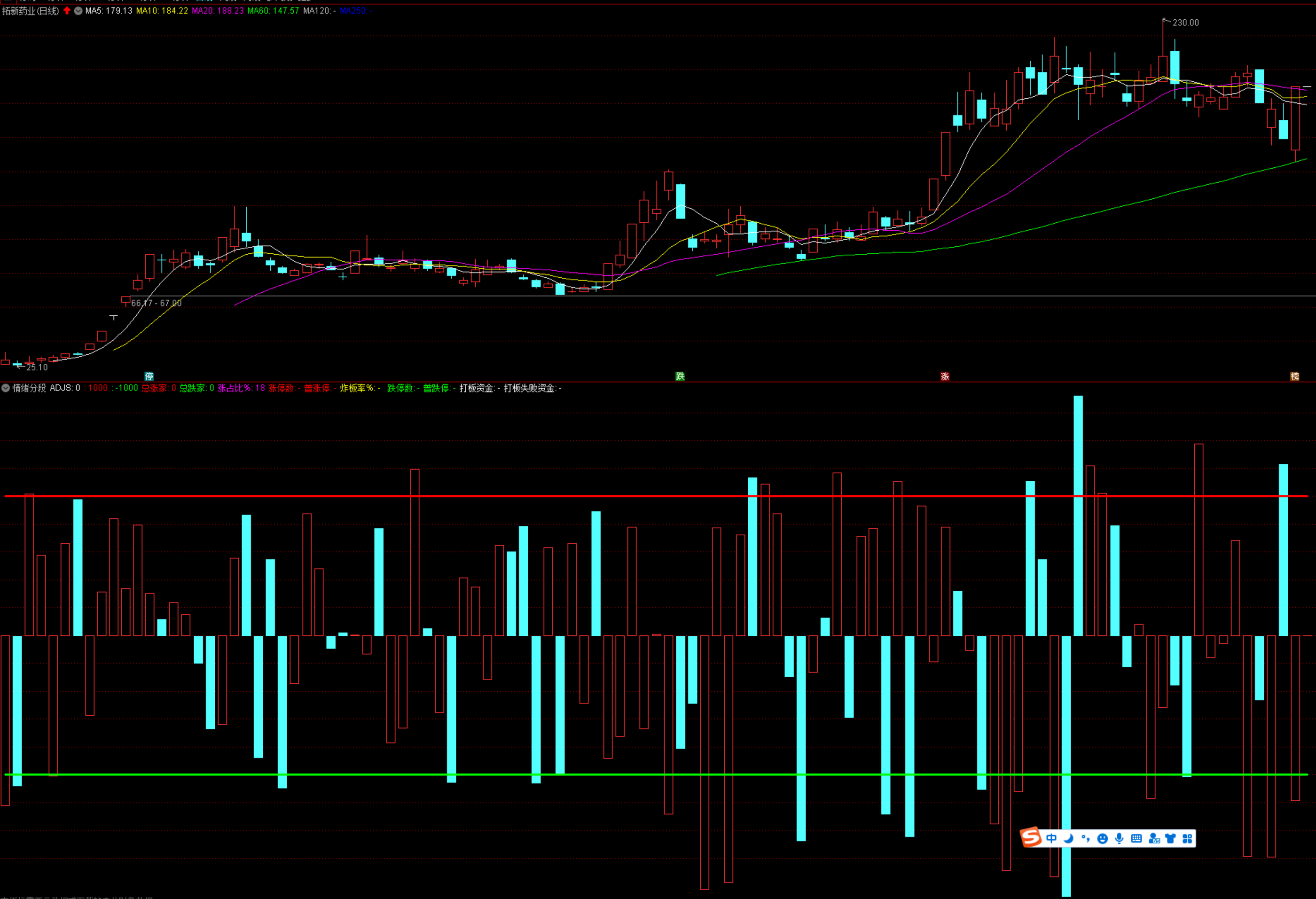Viewport: 1316px width, 899px height.
Task: Toggle Chinese input mode 中 icon
Action: coord(1051,838)
